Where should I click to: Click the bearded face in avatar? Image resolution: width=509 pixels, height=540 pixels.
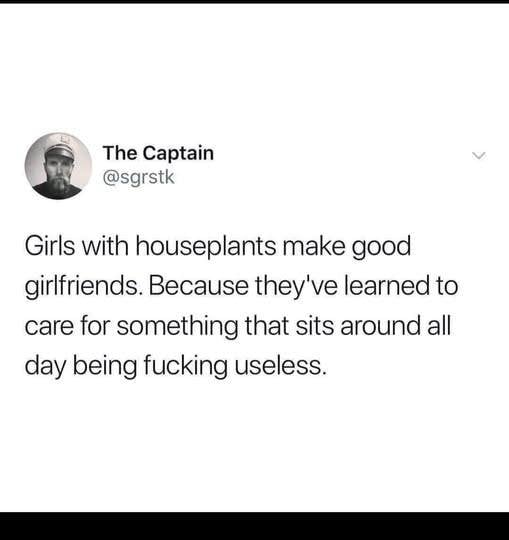59,172
